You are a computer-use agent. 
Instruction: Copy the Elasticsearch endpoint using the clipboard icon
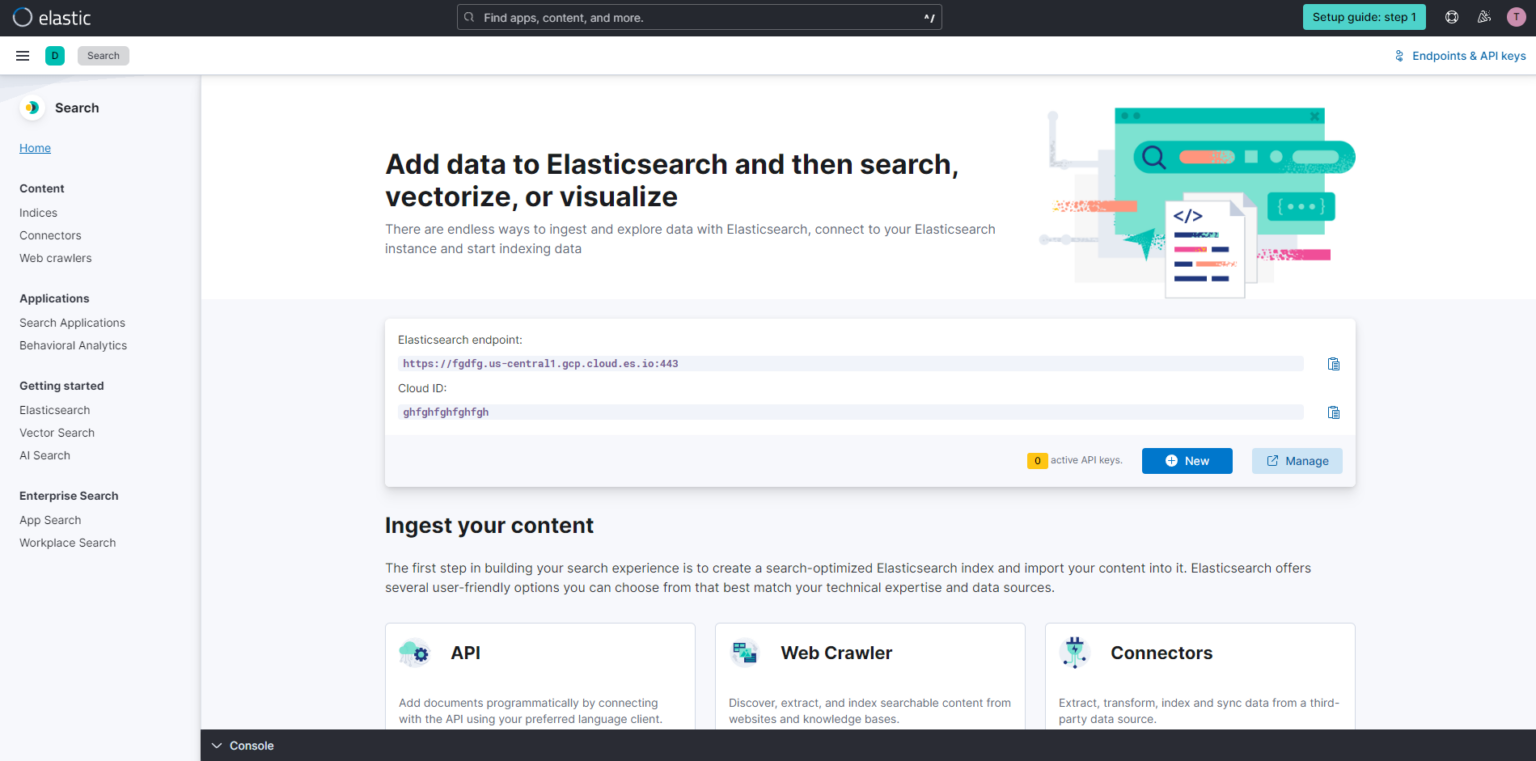pyautogui.click(x=1333, y=363)
